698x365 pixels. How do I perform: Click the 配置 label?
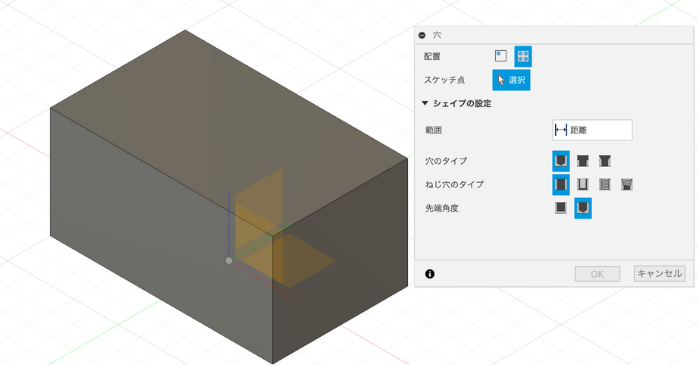point(432,57)
